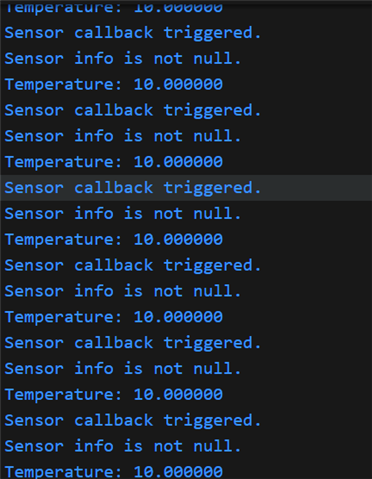The image size is (372, 479).
Task: Click the last 'Sensor info is not null.' line
Action: [x=123, y=446]
